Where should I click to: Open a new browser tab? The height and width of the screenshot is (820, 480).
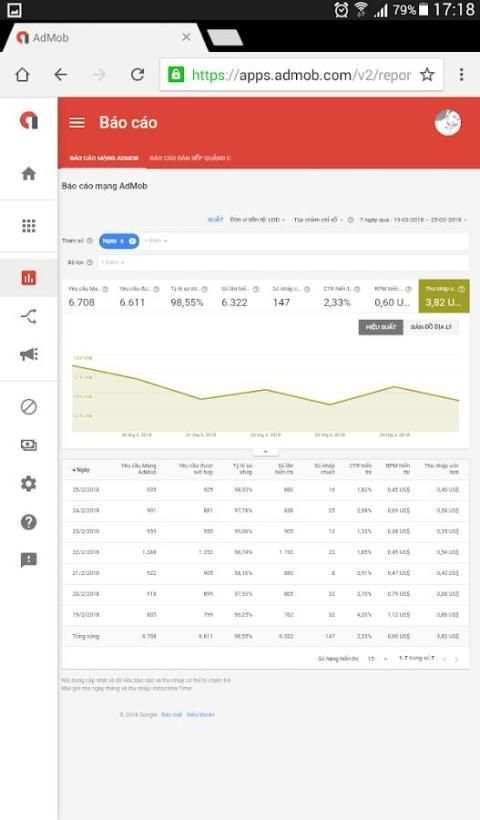point(225,37)
